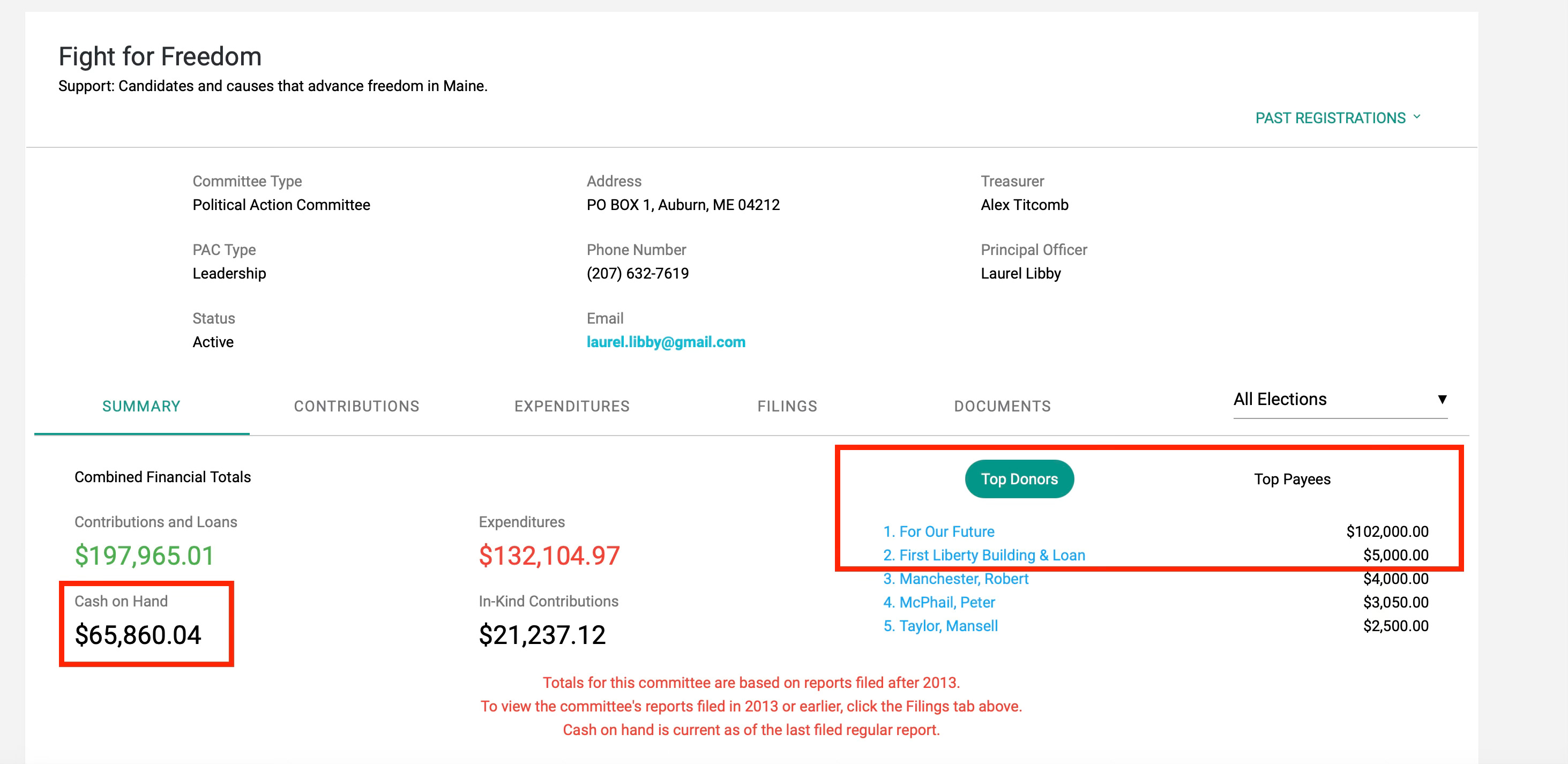Expand the Past Registrations chevron

tap(1417, 116)
